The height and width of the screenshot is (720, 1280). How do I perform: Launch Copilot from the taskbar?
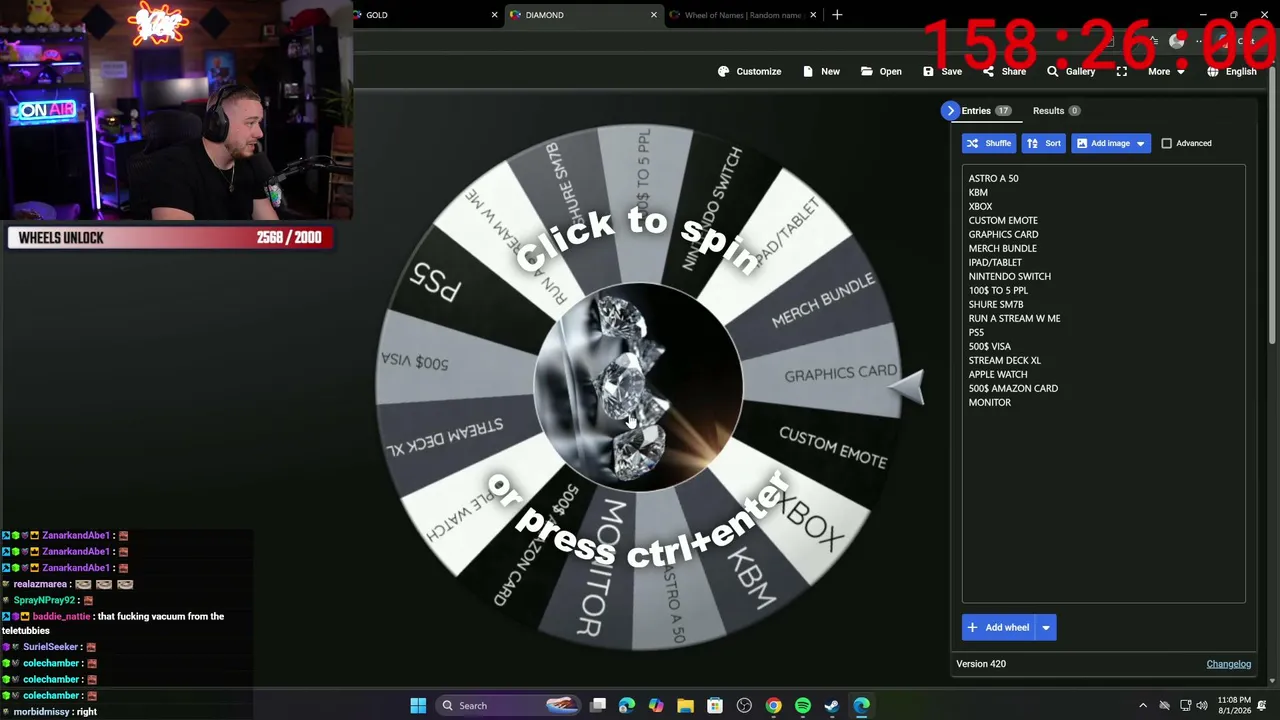click(x=656, y=706)
